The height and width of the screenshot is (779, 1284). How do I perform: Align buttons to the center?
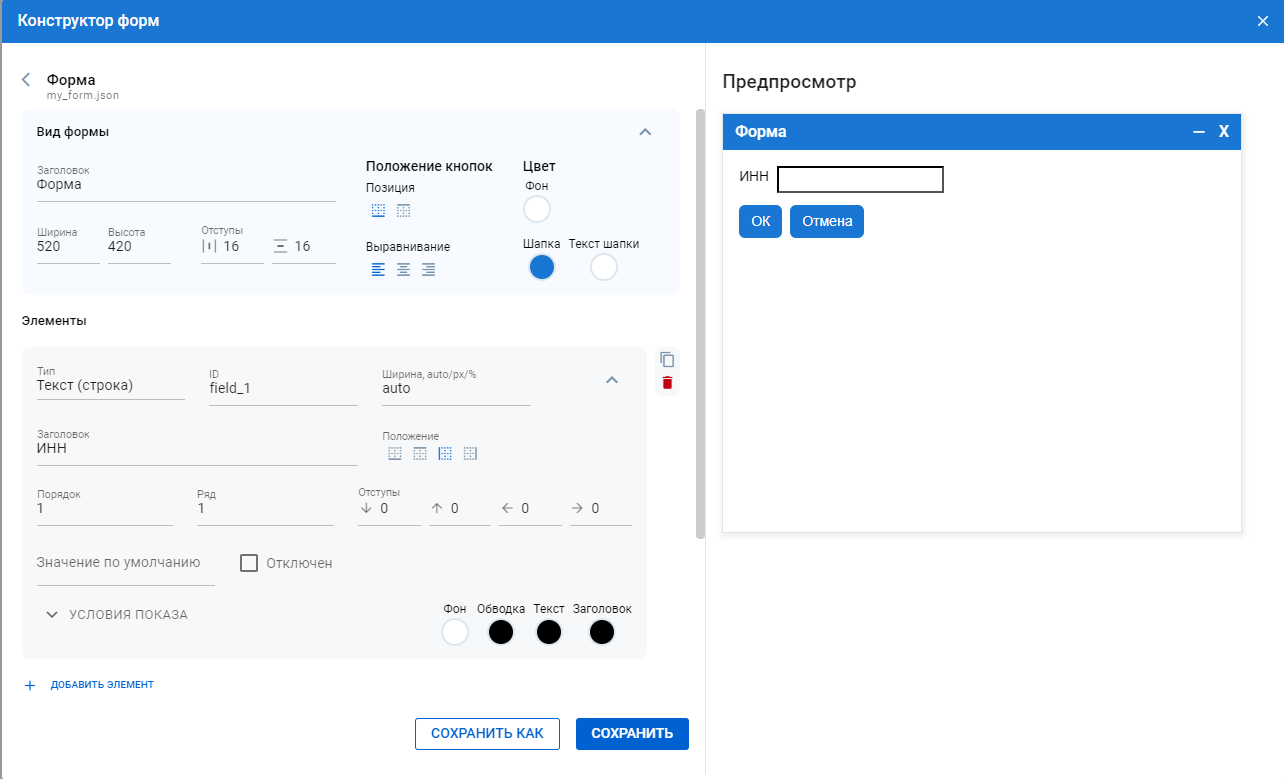(403, 269)
